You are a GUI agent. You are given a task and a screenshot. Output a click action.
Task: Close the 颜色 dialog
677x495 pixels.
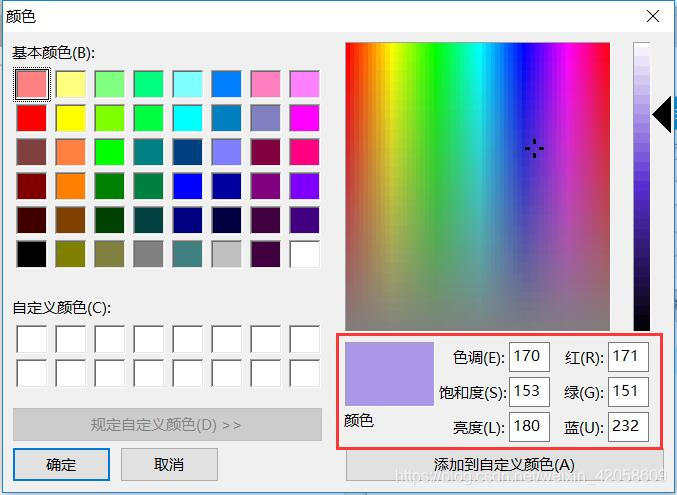(652, 16)
